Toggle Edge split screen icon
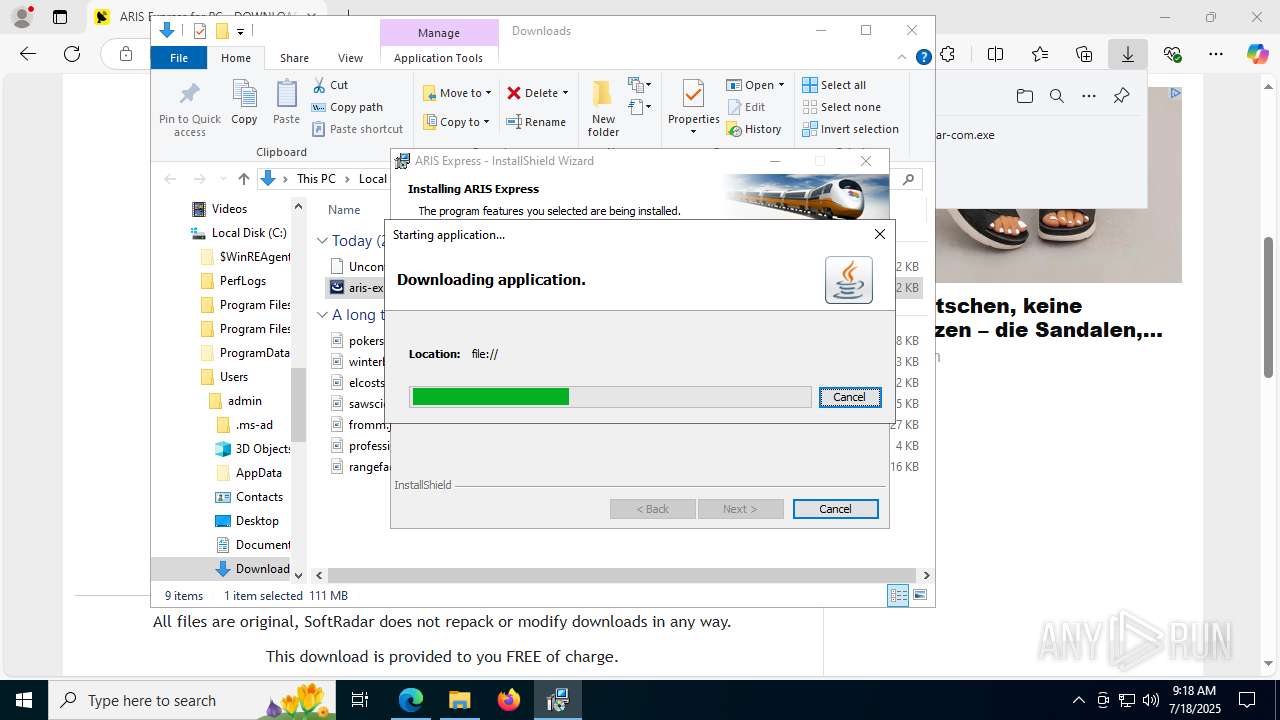Viewport: 1280px width, 720px height. 995,54
